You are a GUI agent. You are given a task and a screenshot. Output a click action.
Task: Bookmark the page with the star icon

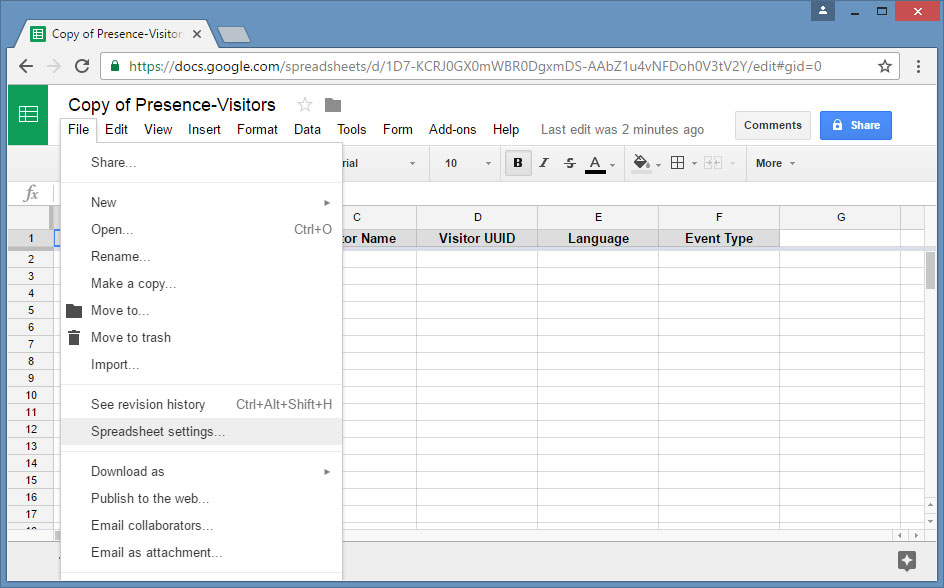pyautogui.click(x=885, y=66)
